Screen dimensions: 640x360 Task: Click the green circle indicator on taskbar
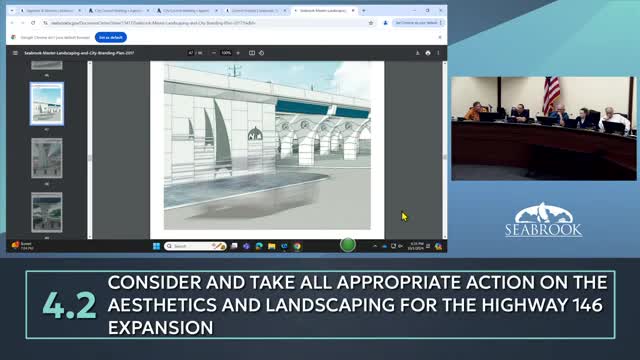click(x=347, y=245)
